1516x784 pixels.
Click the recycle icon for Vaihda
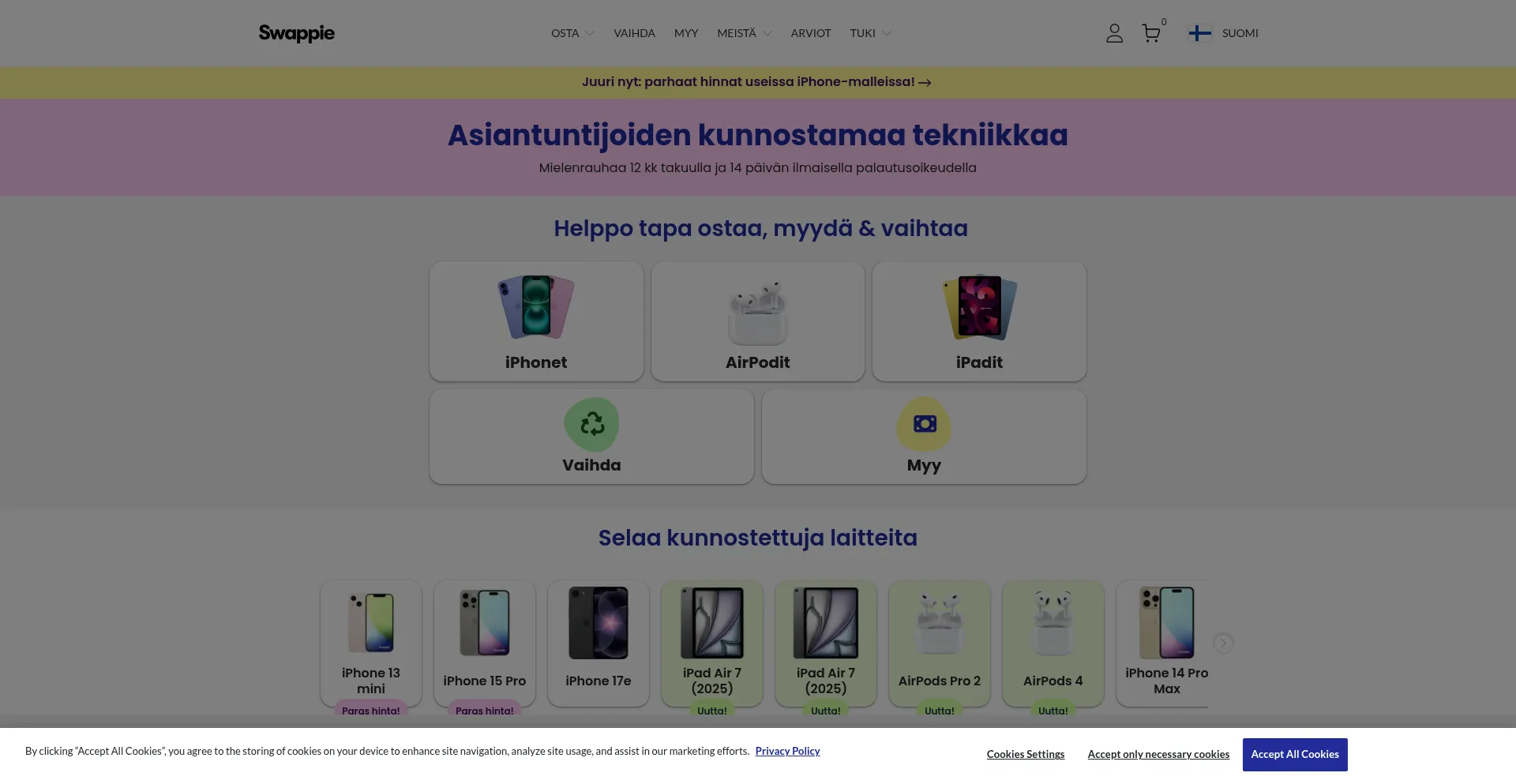(x=591, y=424)
